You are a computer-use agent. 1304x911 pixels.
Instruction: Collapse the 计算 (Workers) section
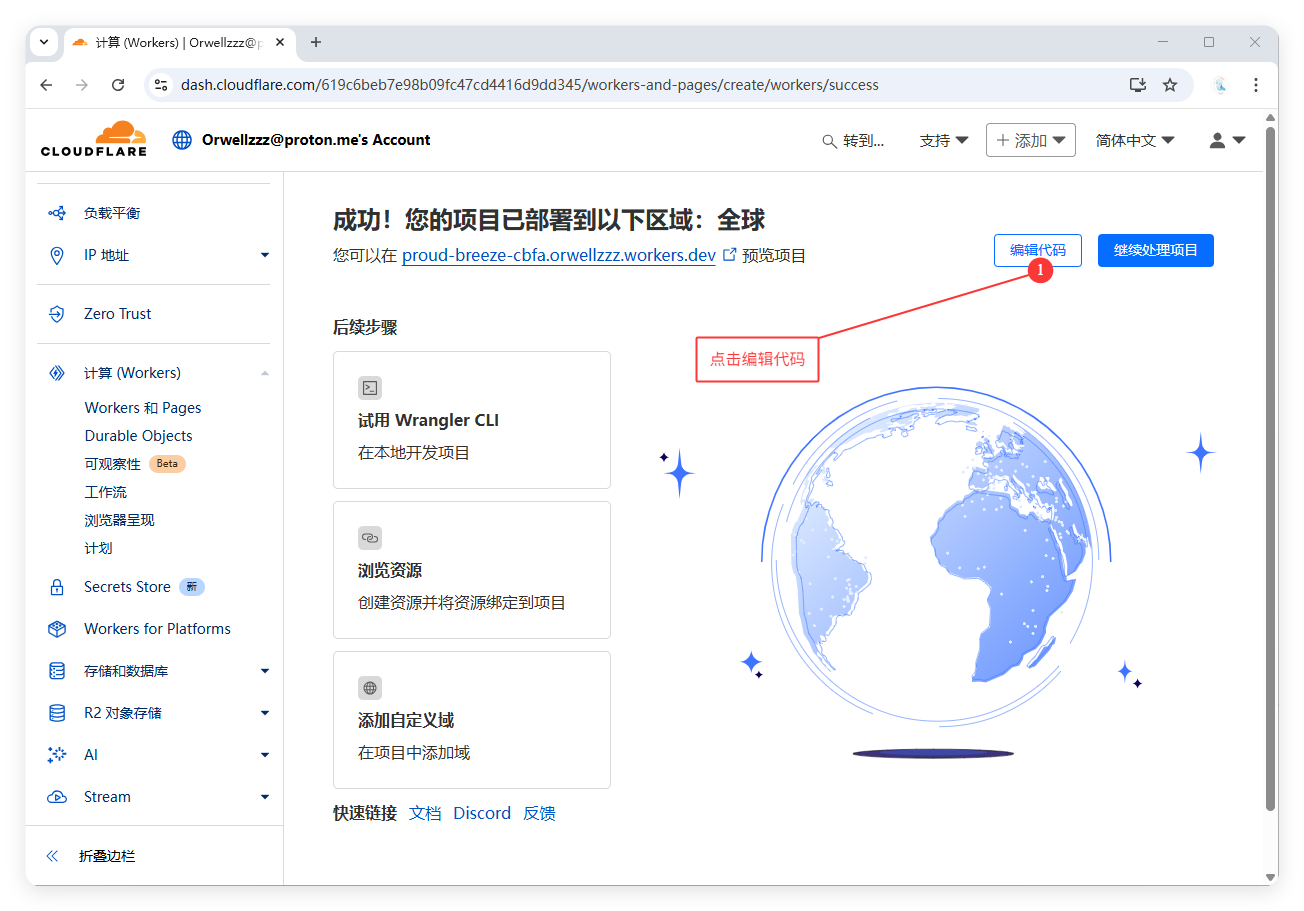click(x=264, y=373)
